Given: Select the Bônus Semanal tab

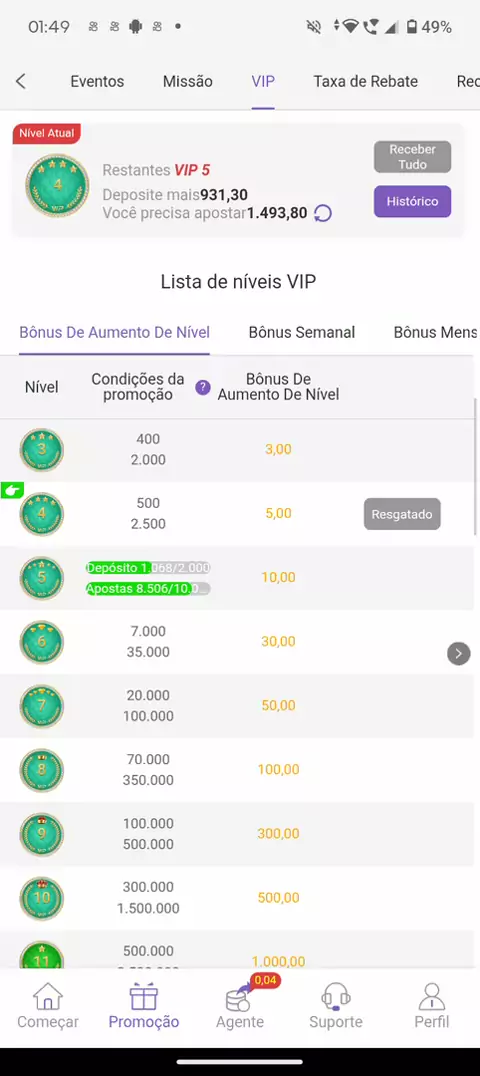Looking at the screenshot, I should point(301,333).
